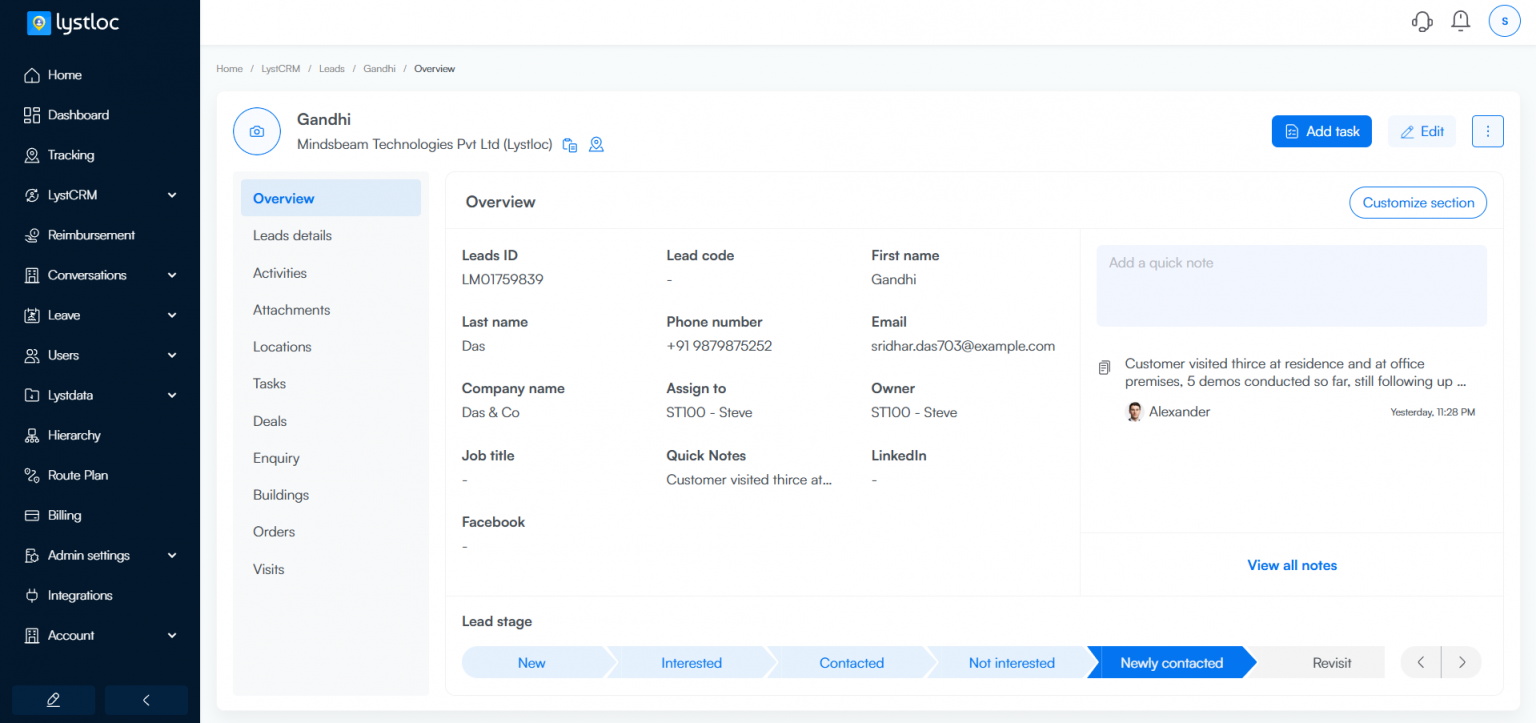Click the camera icon to upload photo
This screenshot has width=1536, height=723.
(x=257, y=132)
